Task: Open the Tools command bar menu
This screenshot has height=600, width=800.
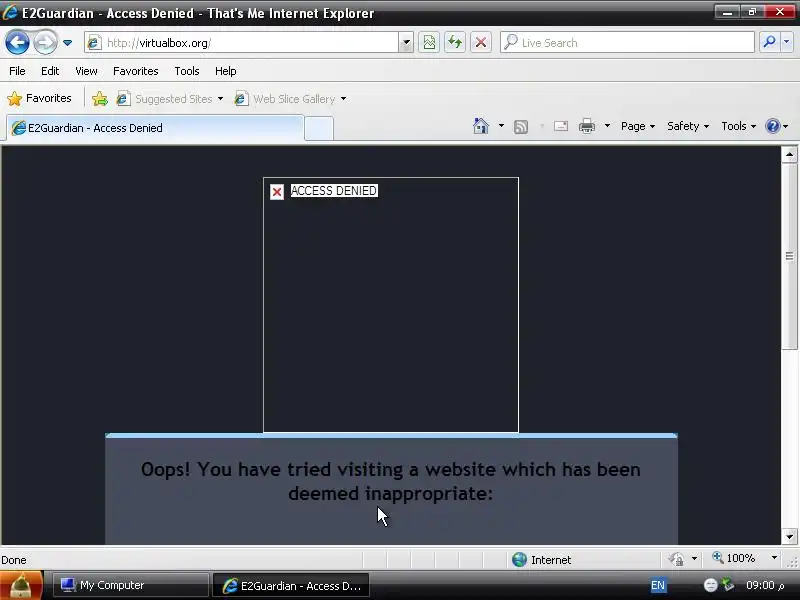Action: (738, 126)
